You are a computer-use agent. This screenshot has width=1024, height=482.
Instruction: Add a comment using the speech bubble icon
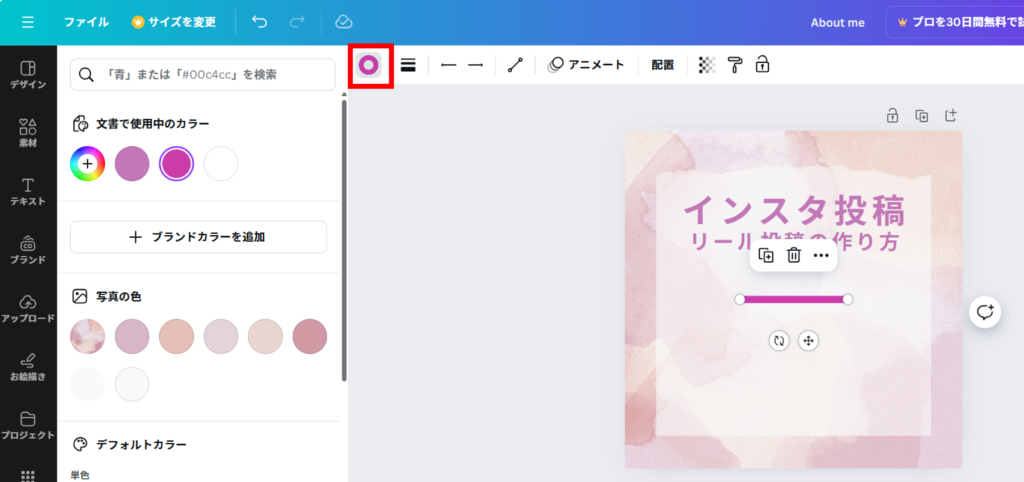pyautogui.click(x=985, y=312)
